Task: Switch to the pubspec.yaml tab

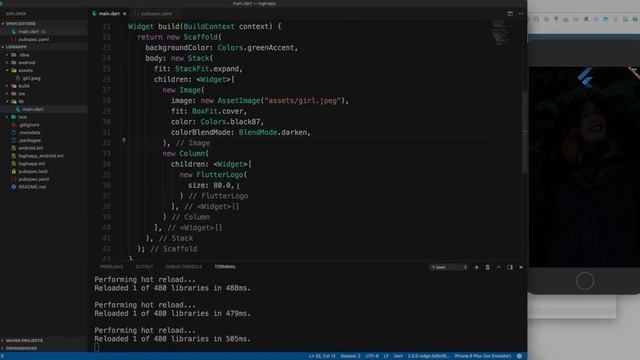Action: coord(153,13)
